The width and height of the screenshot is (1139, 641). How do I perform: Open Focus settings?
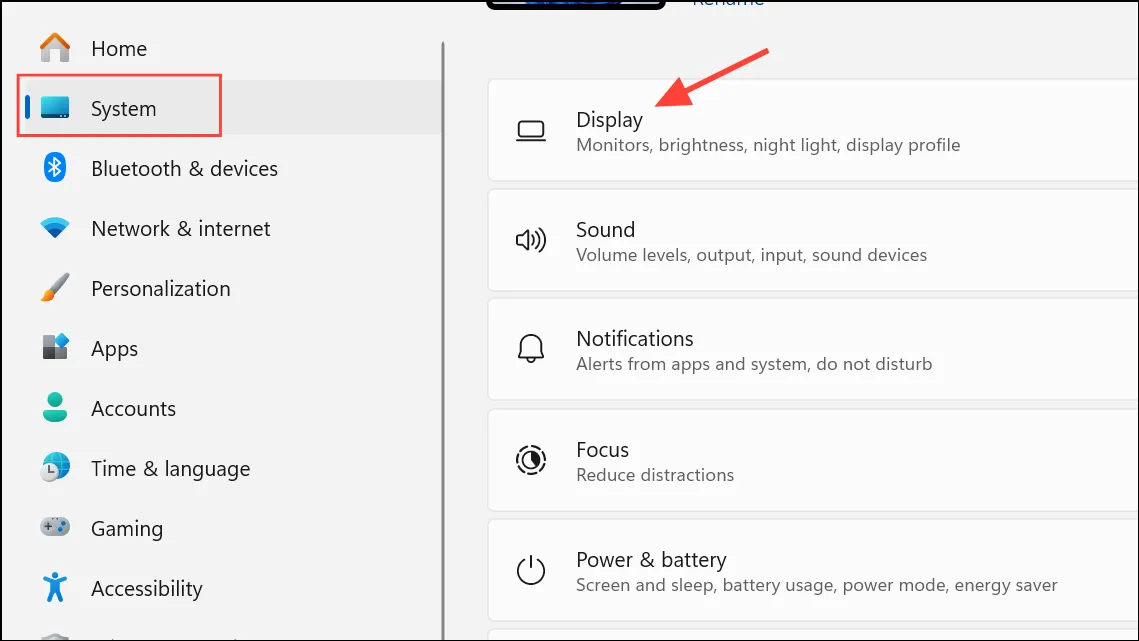click(x=814, y=461)
